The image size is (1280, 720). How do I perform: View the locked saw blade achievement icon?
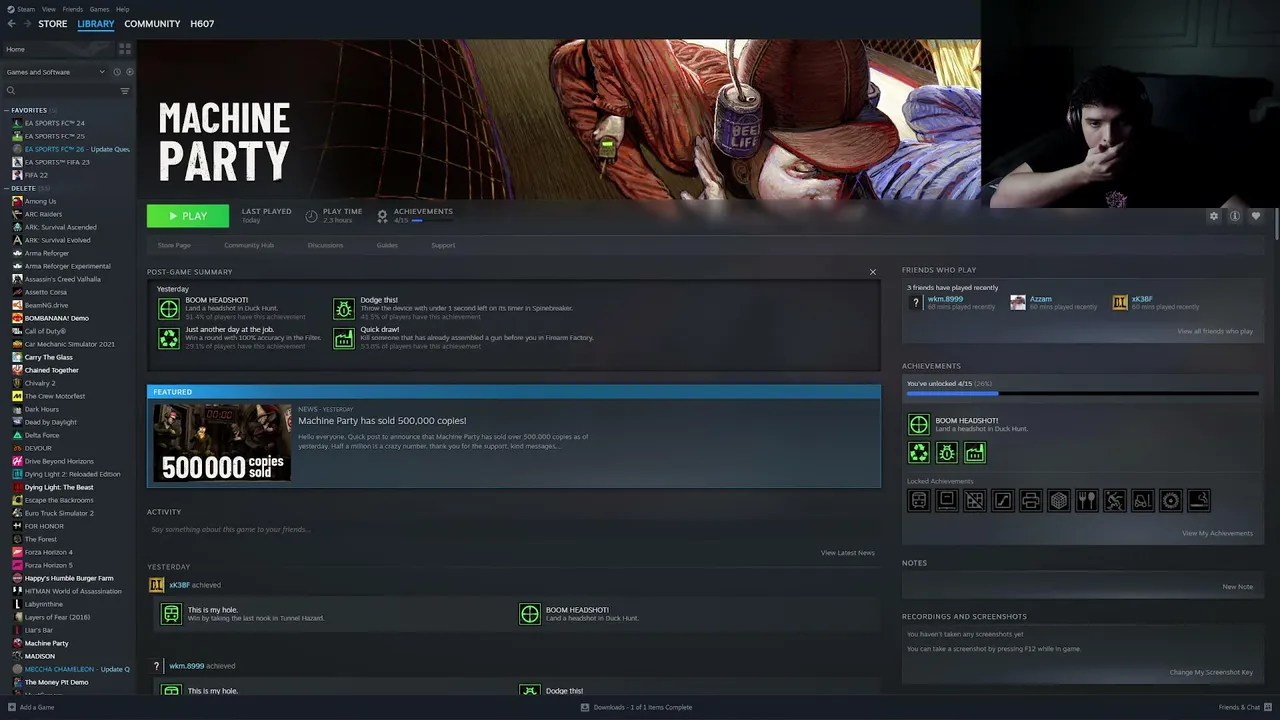(x=1170, y=500)
